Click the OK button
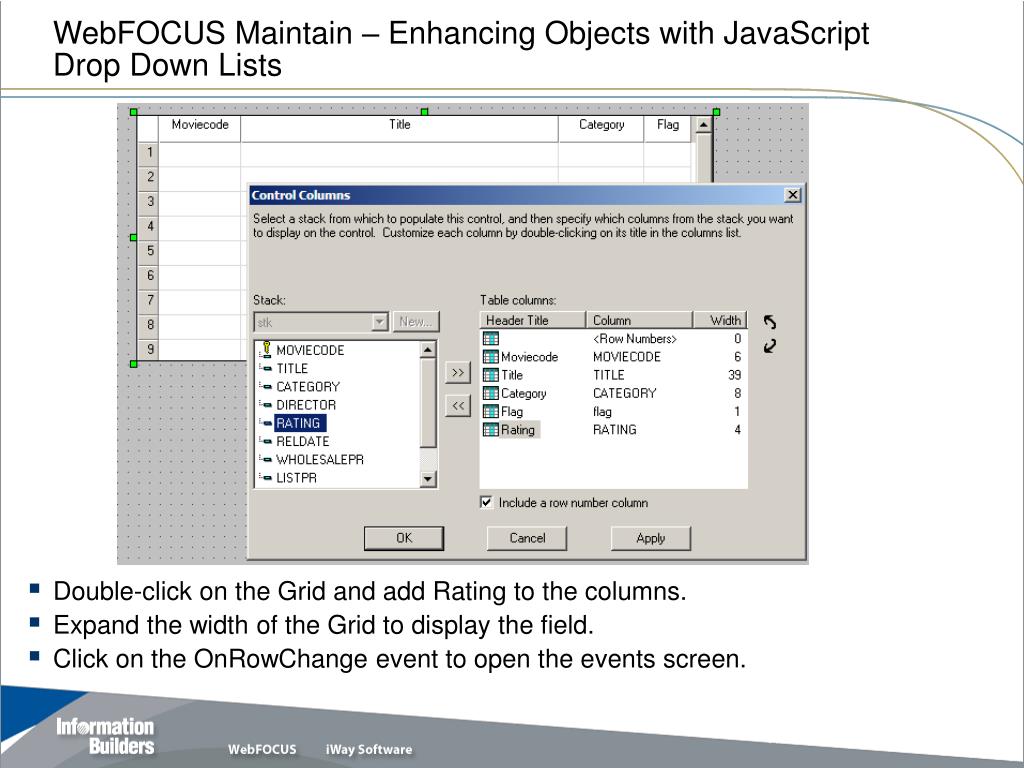 (x=404, y=537)
